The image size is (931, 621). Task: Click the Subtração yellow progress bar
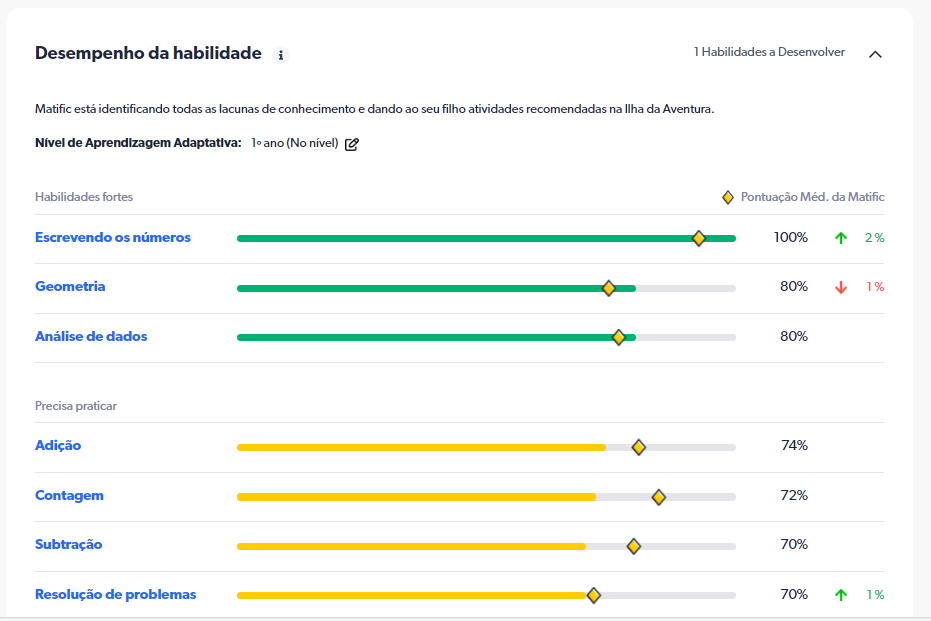(410, 546)
